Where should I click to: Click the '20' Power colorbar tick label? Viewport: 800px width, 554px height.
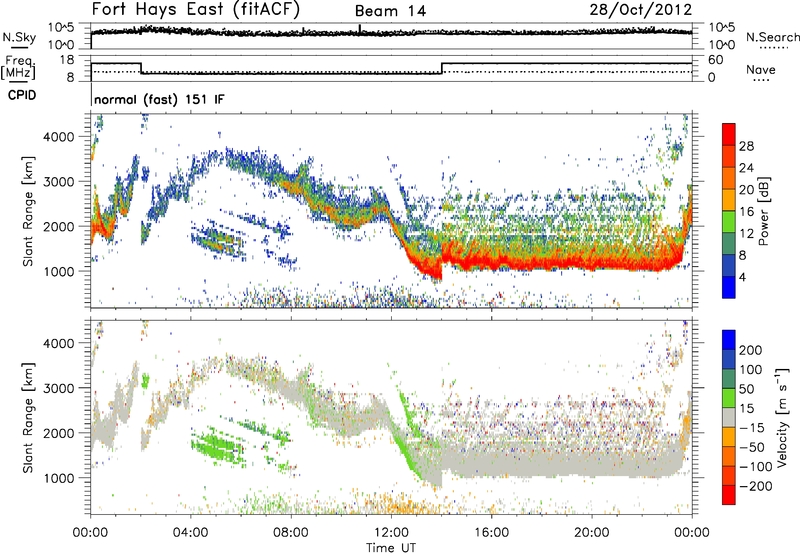[746, 190]
